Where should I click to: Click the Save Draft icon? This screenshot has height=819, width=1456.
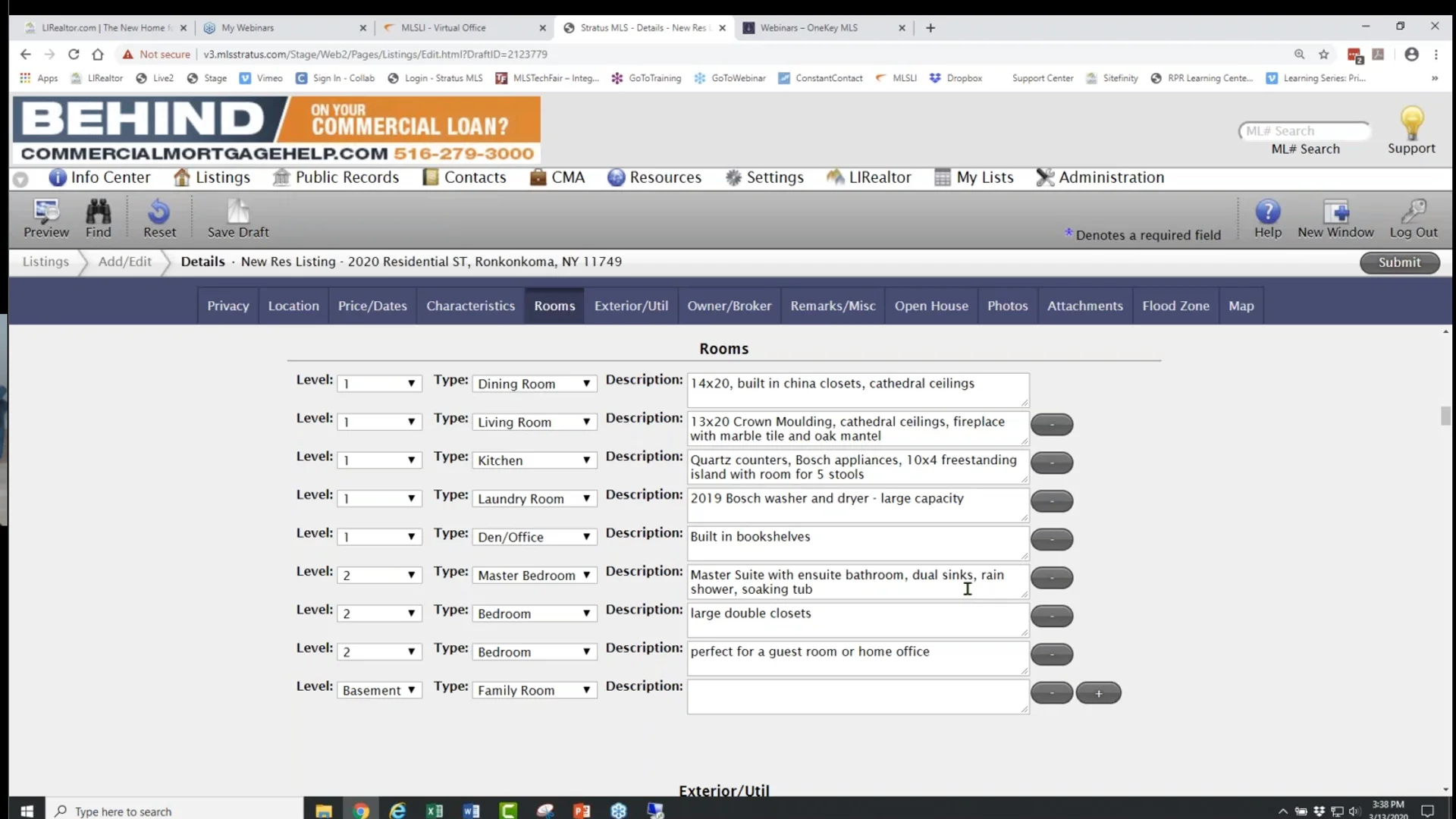click(238, 218)
